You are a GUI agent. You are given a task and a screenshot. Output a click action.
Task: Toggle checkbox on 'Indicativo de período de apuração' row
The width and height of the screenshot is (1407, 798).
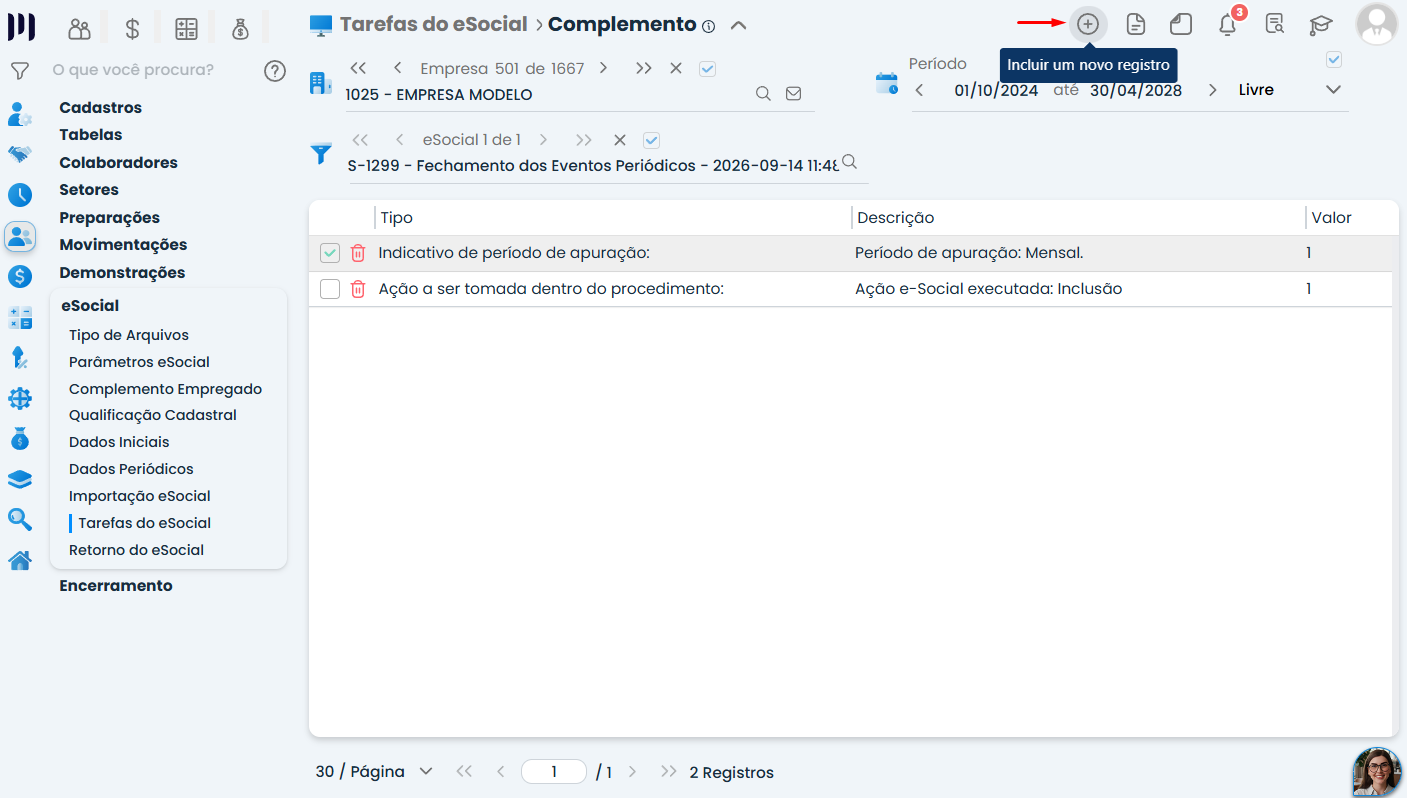[330, 254]
